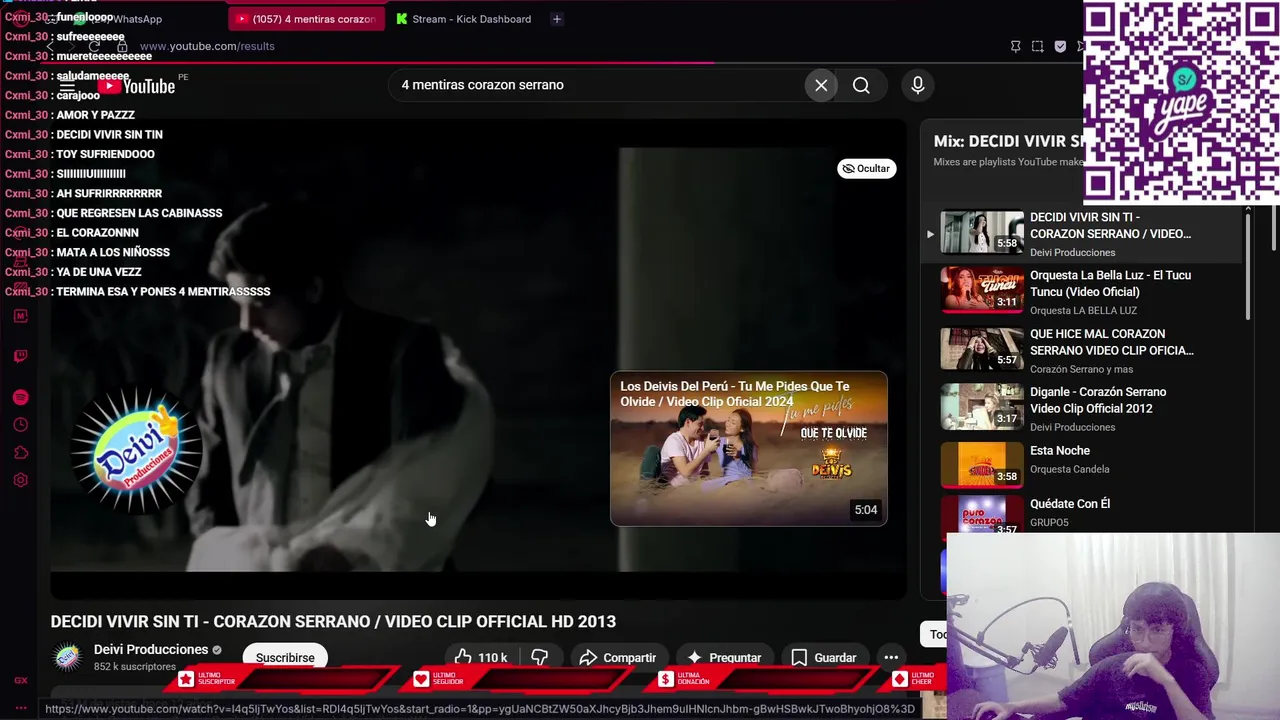Open the Spotify sidebar icon
The image size is (1280, 720).
(x=20, y=397)
